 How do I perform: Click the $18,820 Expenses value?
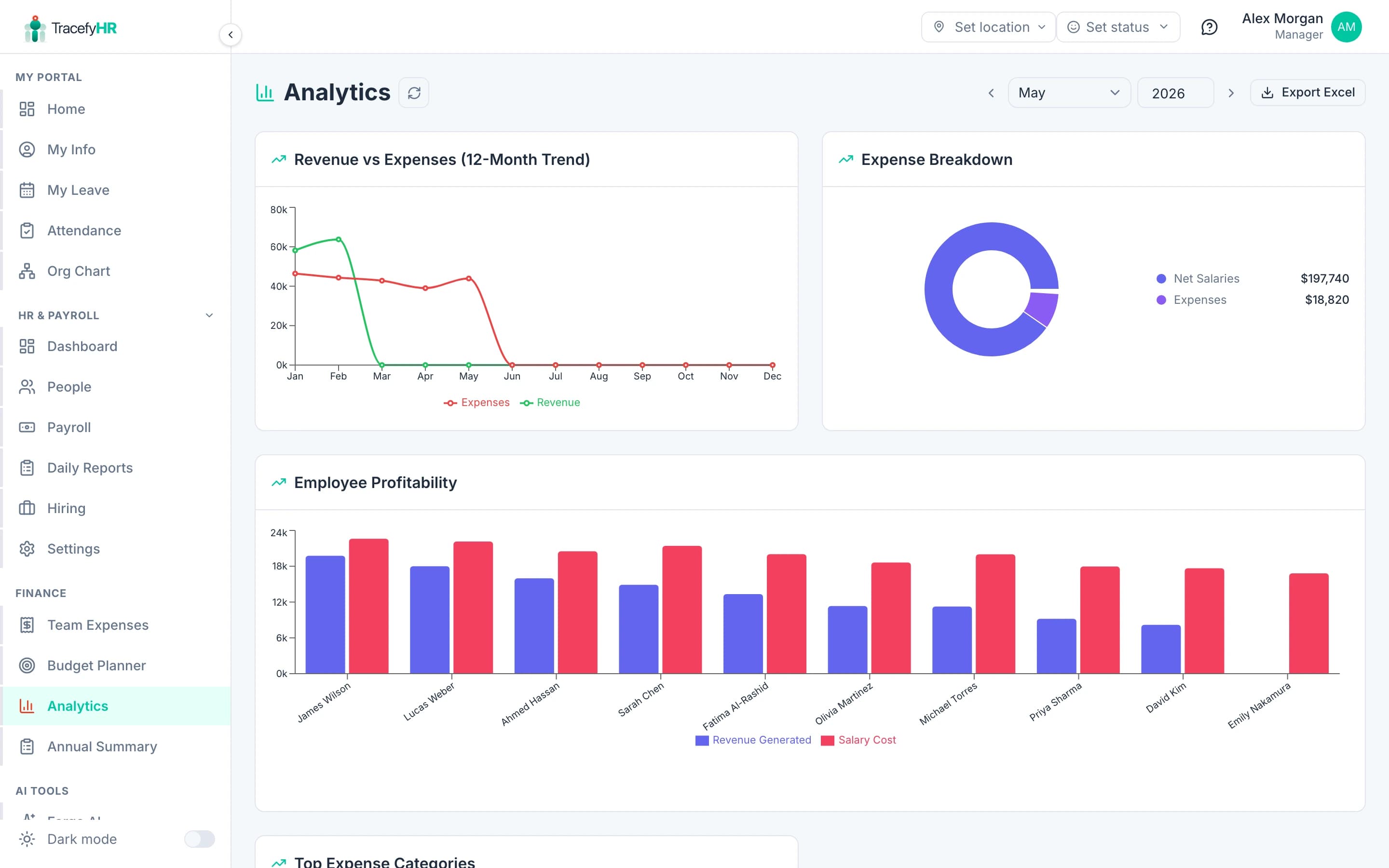(1326, 299)
